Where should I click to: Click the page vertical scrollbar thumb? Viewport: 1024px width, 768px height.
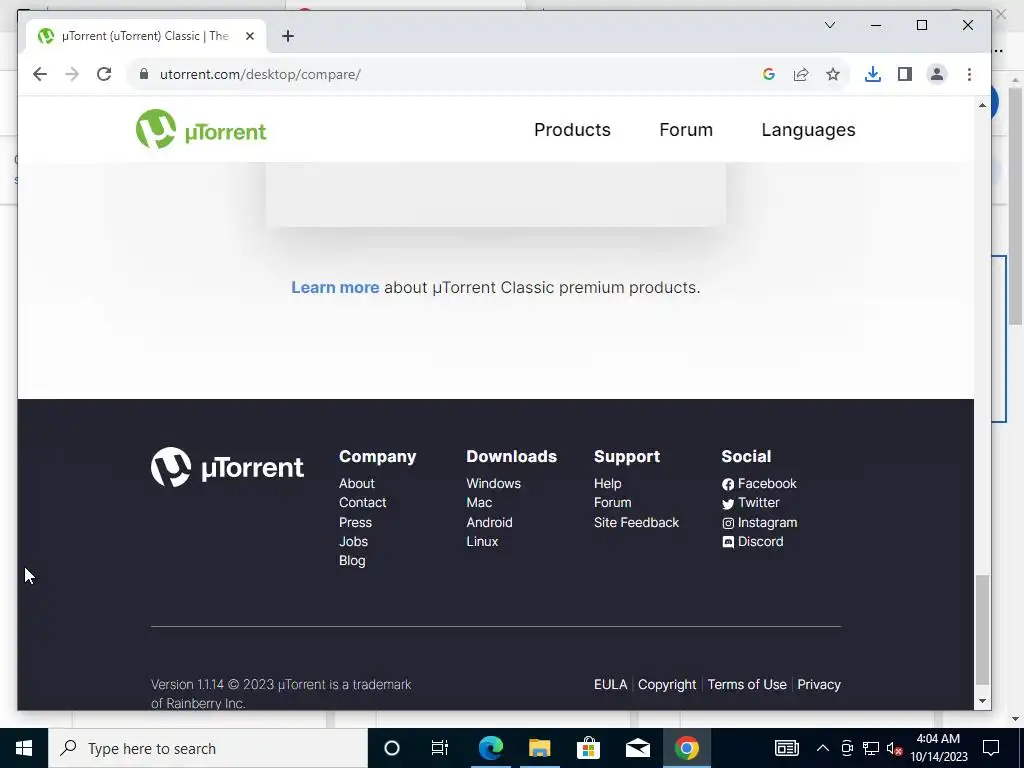pos(982,630)
